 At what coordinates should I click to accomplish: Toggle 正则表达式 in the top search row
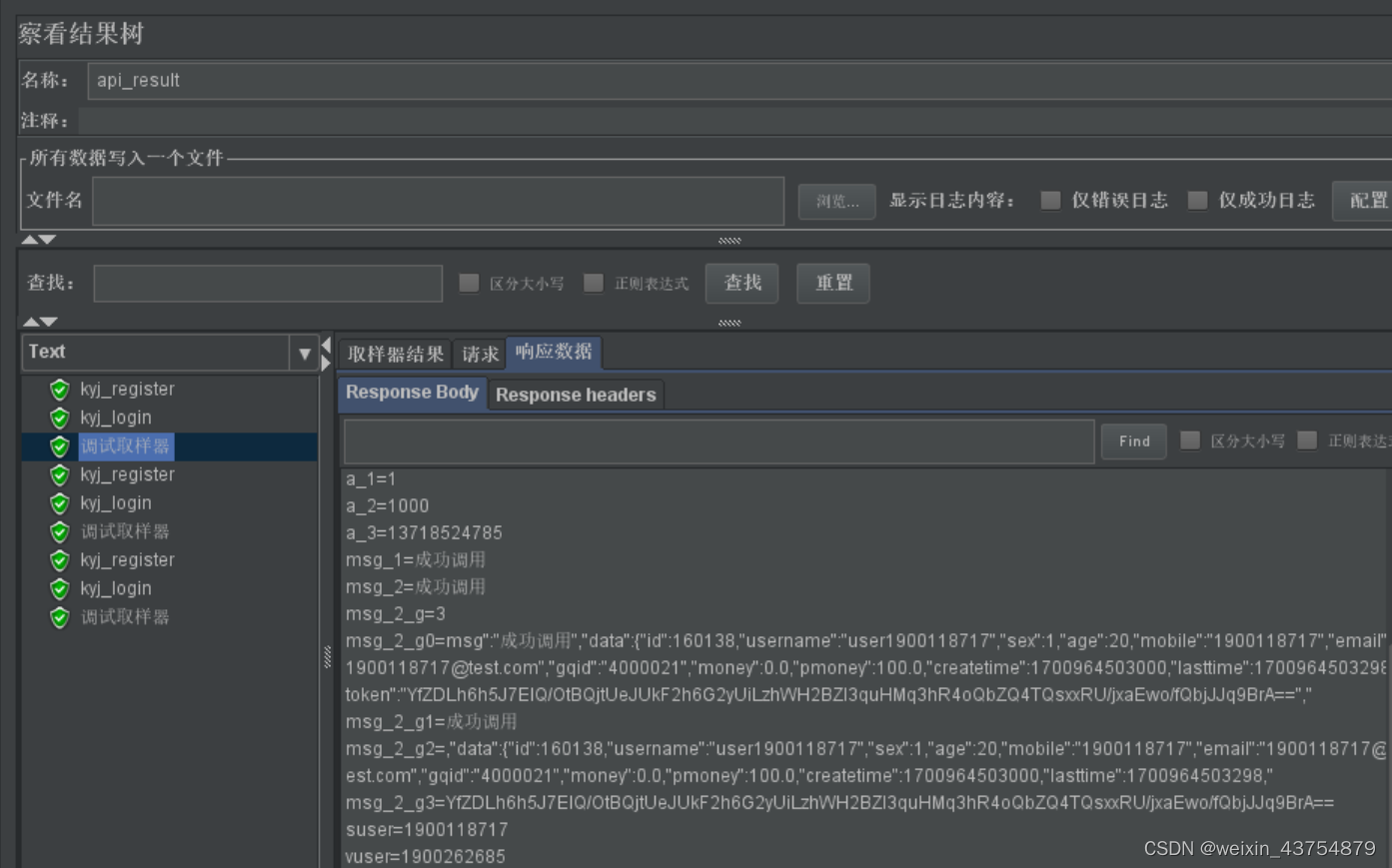pyautogui.click(x=594, y=284)
